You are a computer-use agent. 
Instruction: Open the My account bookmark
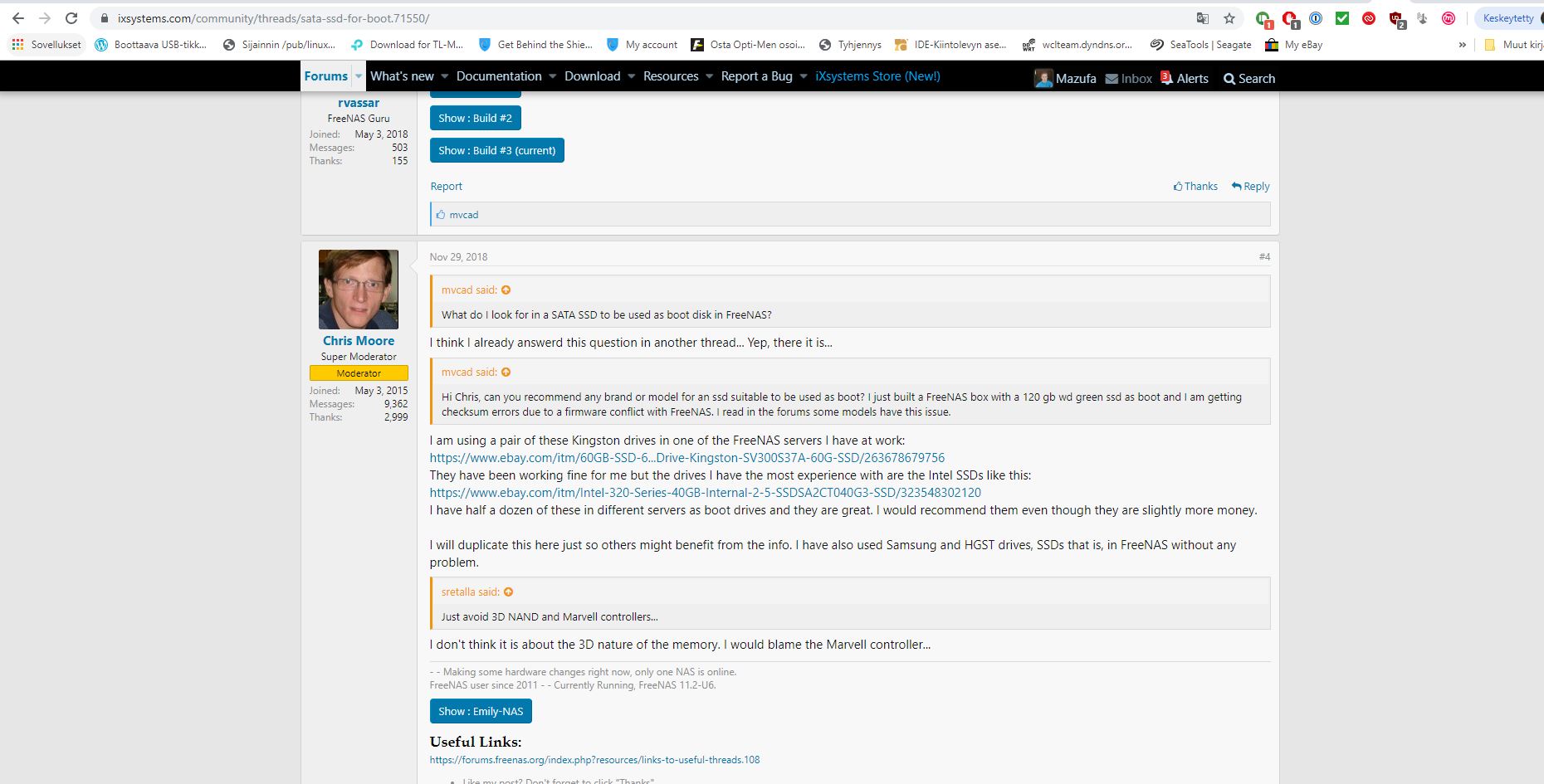[643, 45]
